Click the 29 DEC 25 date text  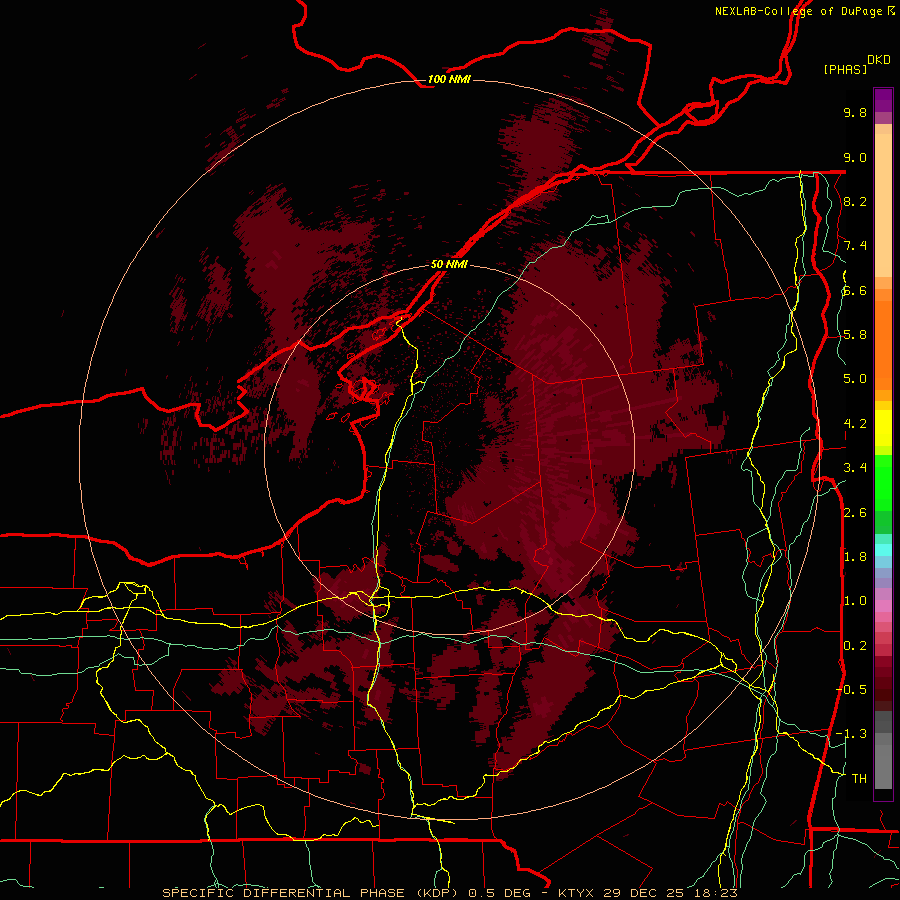[x=643, y=893]
